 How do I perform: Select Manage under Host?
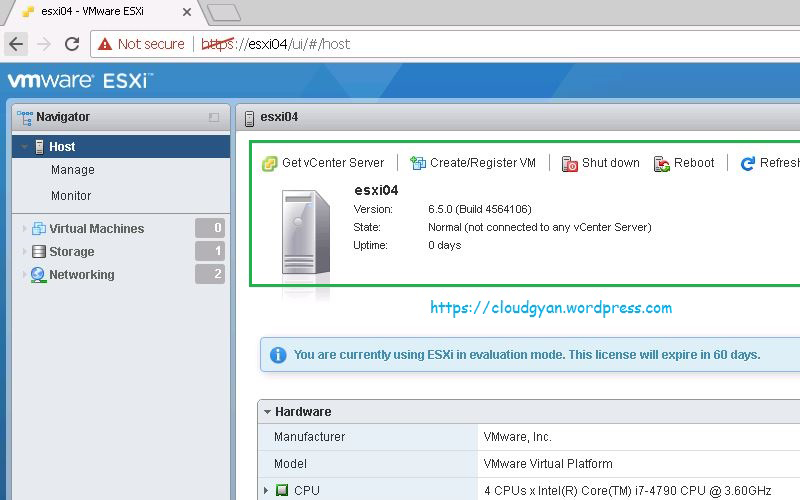click(72, 170)
